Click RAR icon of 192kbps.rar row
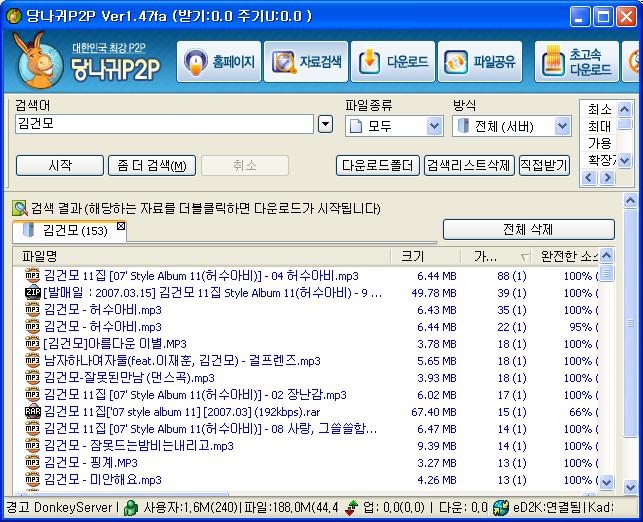This screenshot has width=643, height=522. point(32,411)
